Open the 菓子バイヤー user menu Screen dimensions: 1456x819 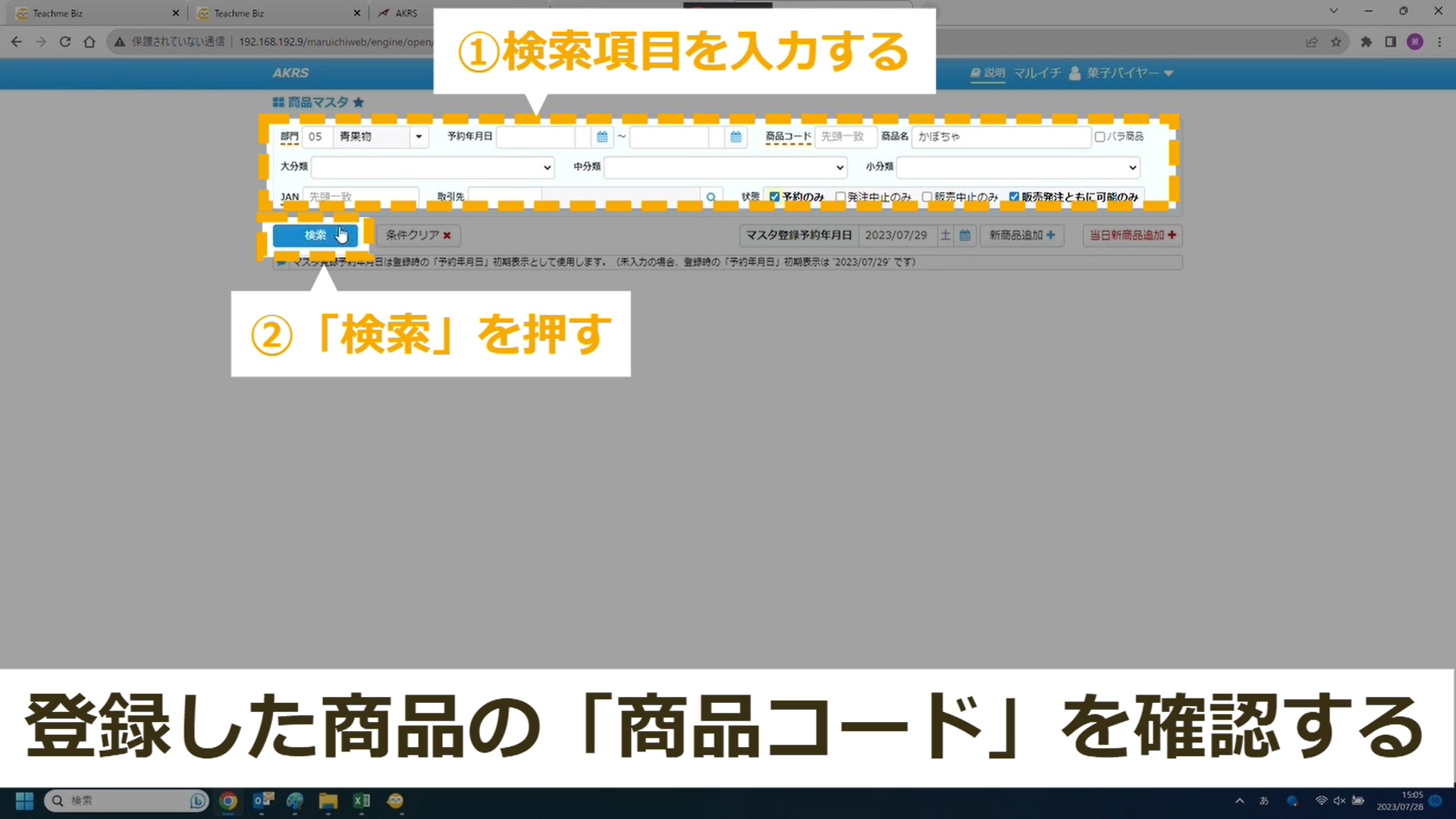1122,73
